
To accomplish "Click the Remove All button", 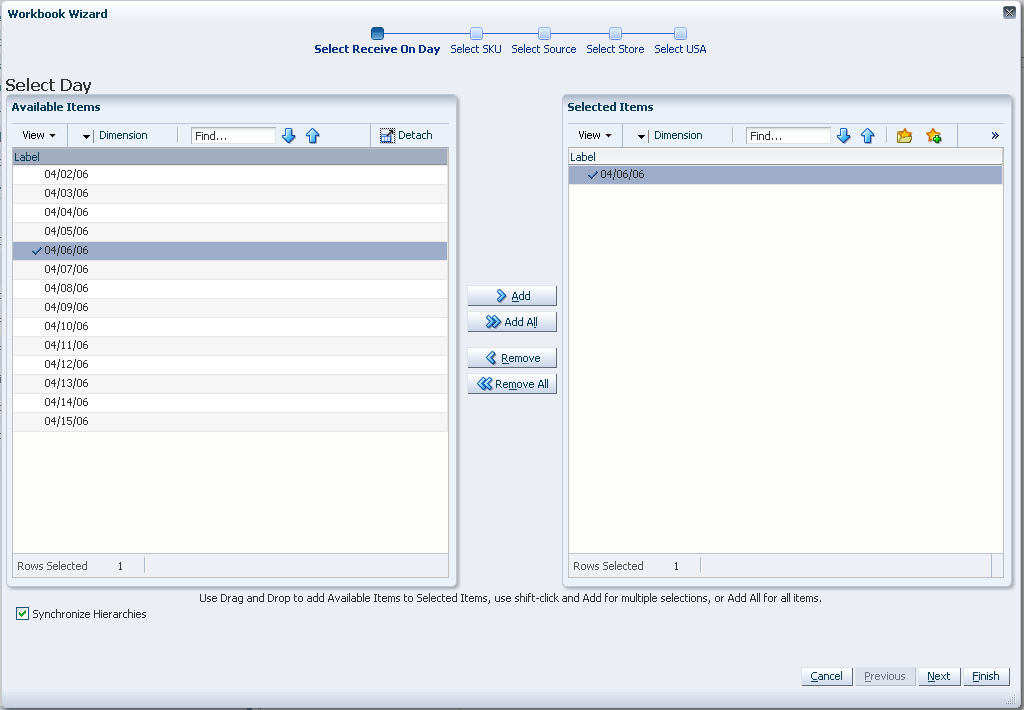I will point(512,384).
